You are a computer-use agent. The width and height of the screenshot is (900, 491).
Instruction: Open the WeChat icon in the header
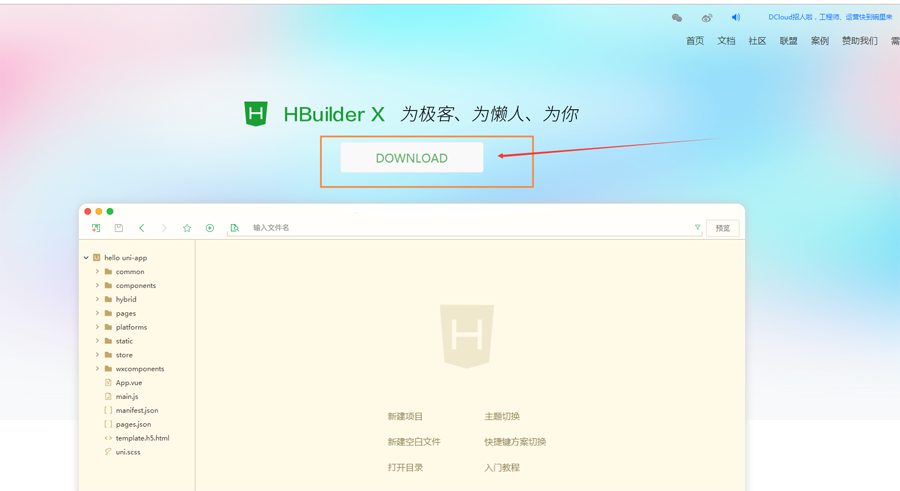[677, 18]
